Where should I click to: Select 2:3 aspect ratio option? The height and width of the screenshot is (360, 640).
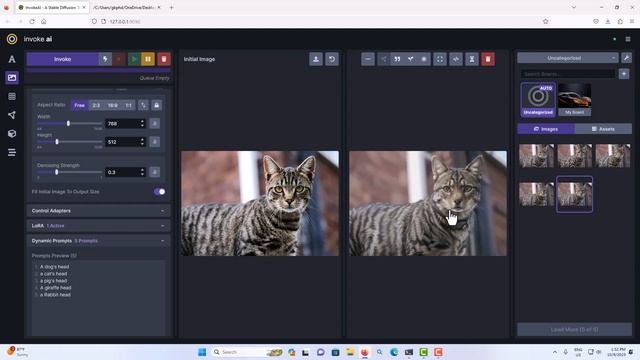point(96,105)
